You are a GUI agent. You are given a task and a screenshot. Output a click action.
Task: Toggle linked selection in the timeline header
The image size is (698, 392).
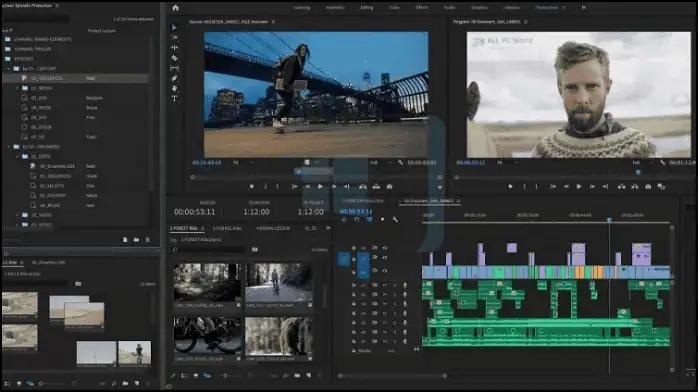coord(369,219)
